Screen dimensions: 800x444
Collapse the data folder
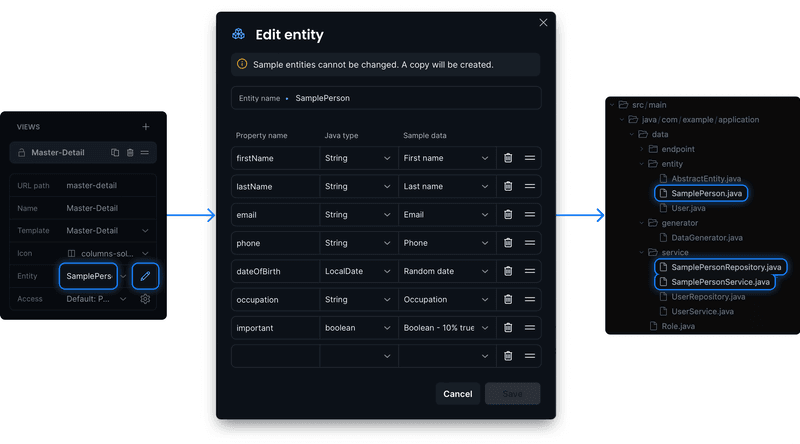point(632,134)
